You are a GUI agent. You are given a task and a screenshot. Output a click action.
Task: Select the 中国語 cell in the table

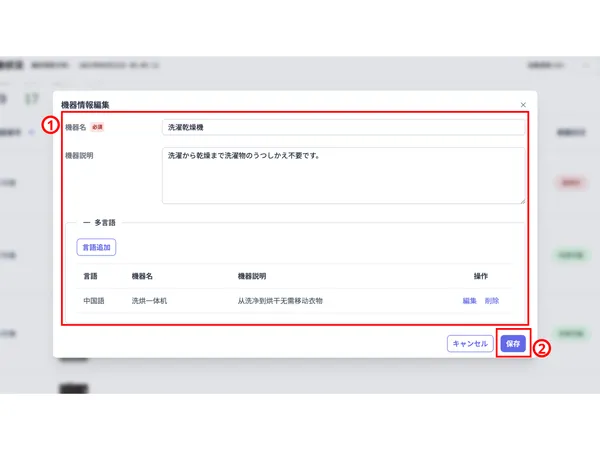point(93,300)
